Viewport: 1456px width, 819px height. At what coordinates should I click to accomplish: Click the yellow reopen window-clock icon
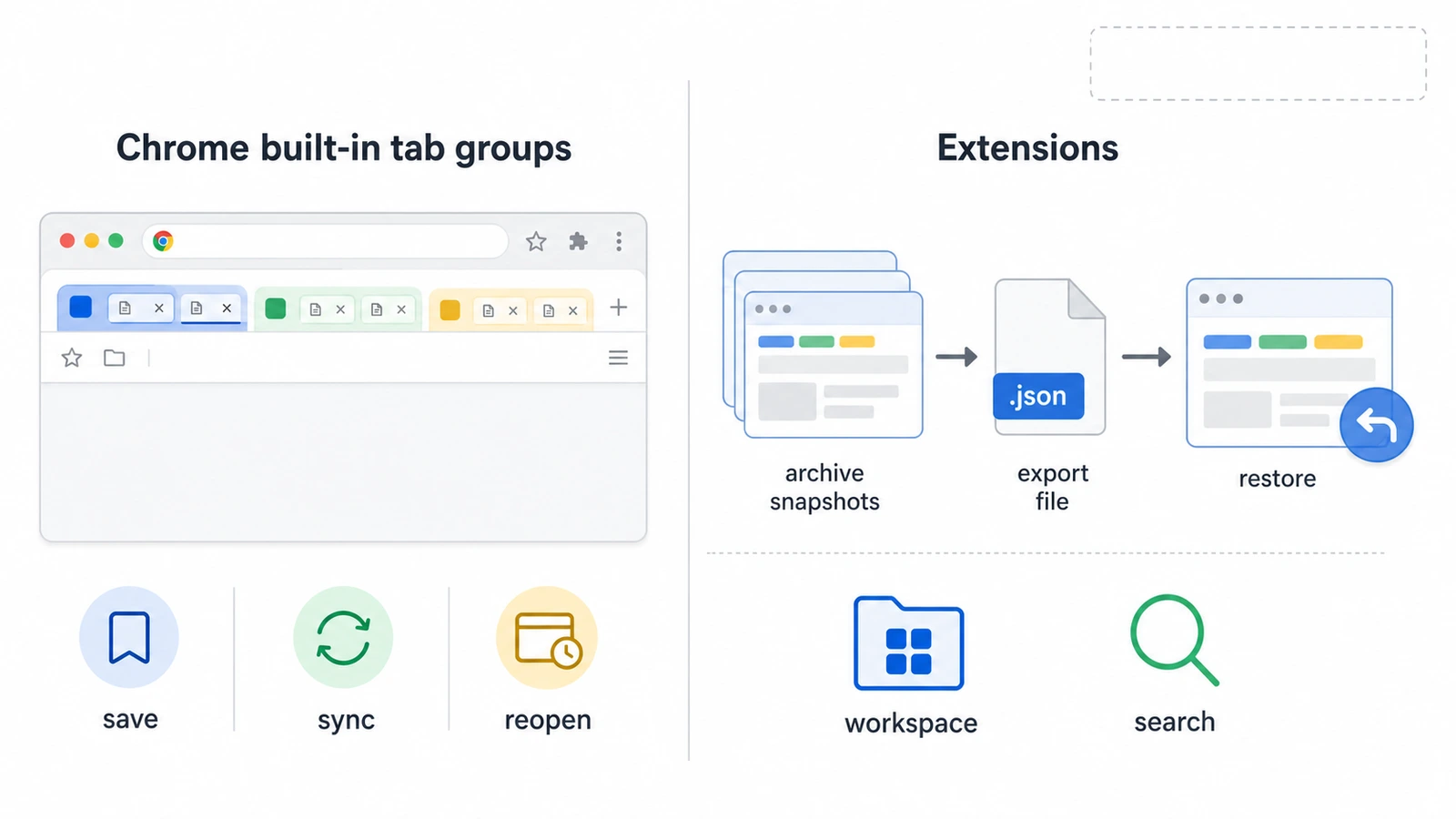(x=547, y=638)
